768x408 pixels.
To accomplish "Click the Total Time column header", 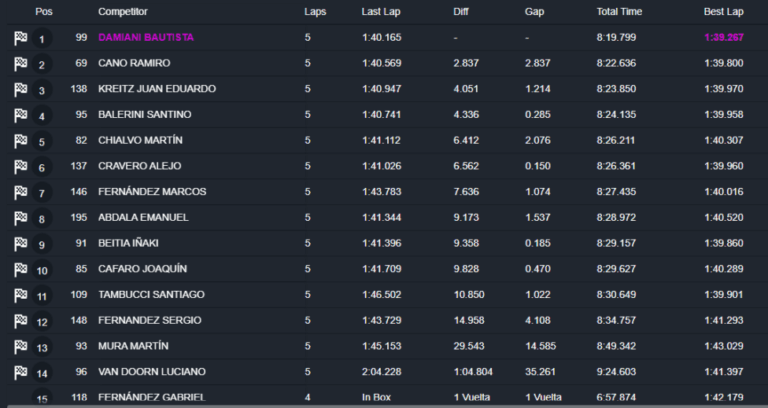I will 619,12.
